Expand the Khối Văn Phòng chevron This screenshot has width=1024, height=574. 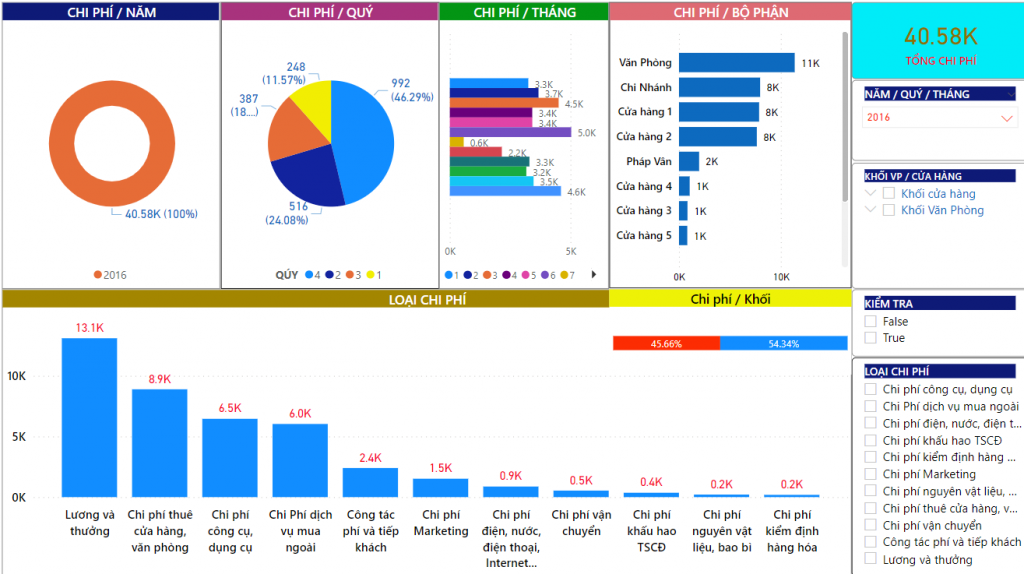point(870,210)
